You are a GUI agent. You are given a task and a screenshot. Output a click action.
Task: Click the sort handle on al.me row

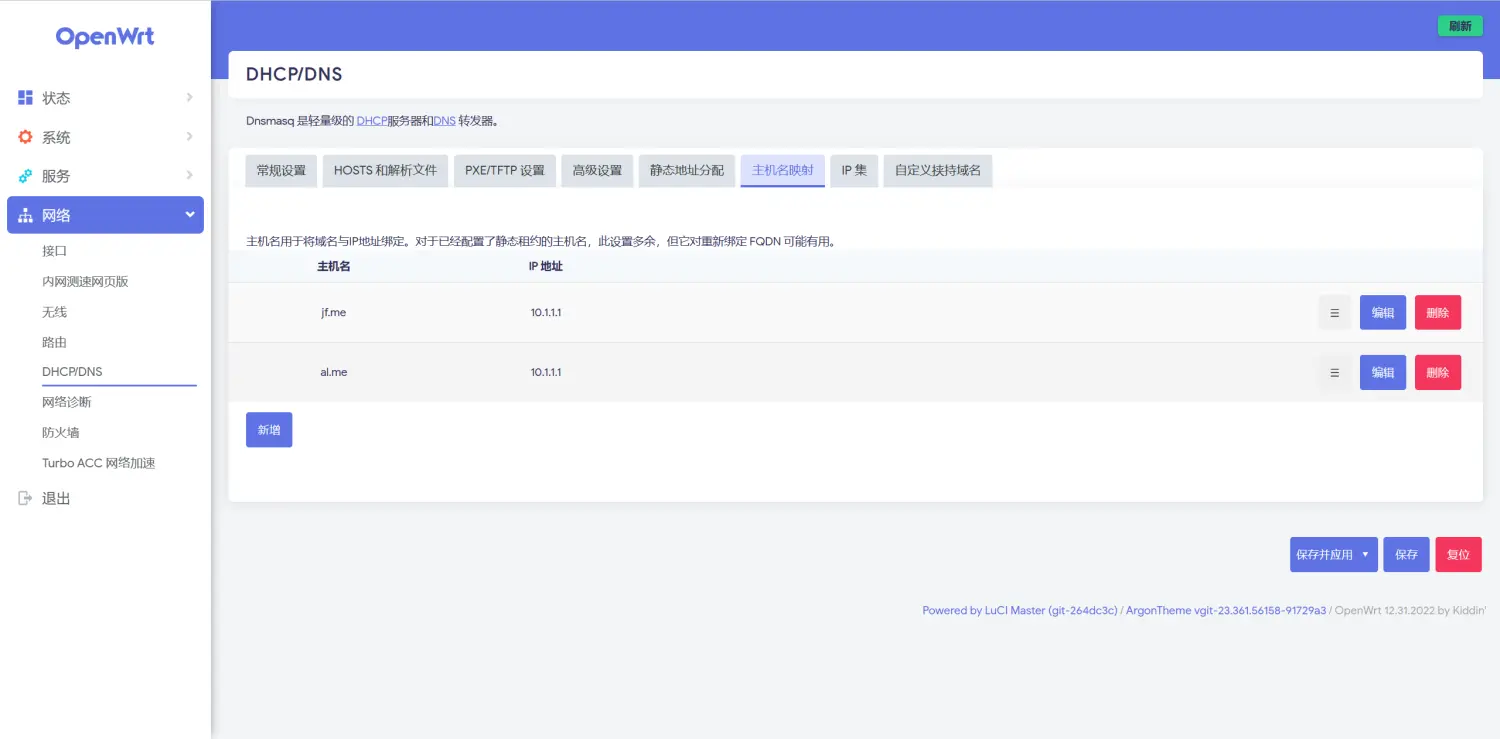[x=1334, y=372]
